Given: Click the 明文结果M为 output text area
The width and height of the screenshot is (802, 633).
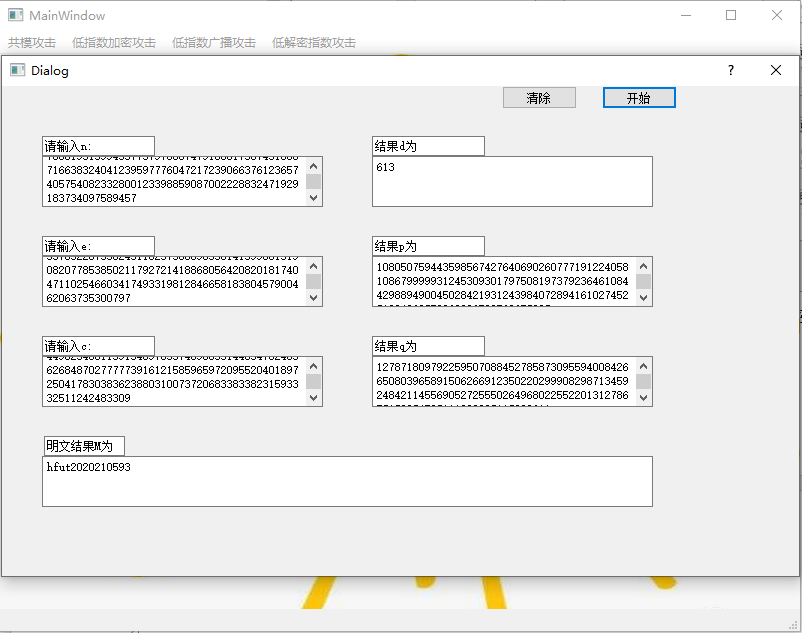Looking at the screenshot, I should click(347, 482).
